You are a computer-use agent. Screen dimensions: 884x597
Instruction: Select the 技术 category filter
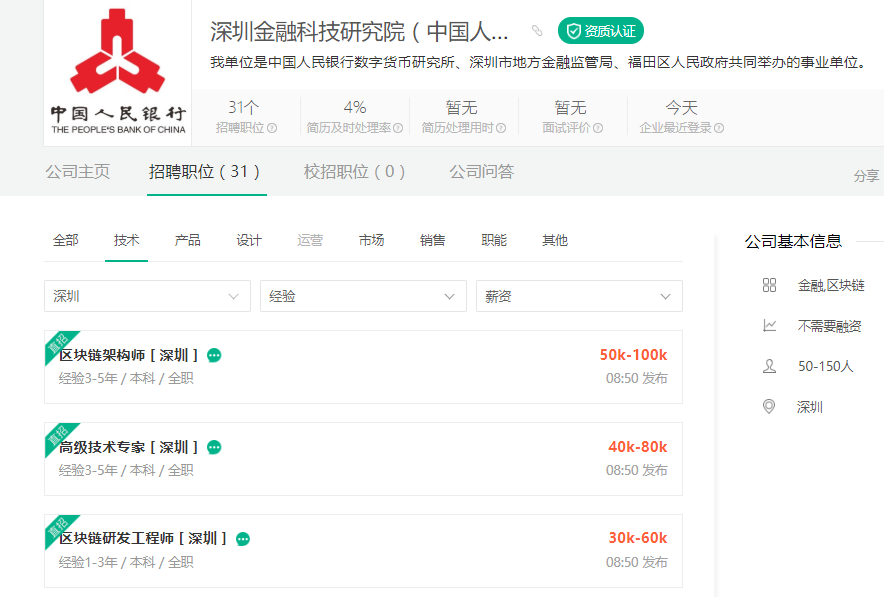click(126, 240)
